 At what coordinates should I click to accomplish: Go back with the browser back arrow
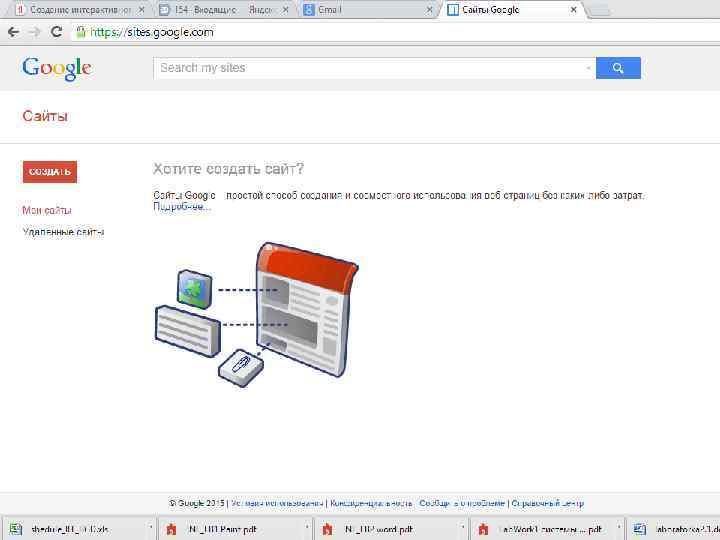[13, 32]
